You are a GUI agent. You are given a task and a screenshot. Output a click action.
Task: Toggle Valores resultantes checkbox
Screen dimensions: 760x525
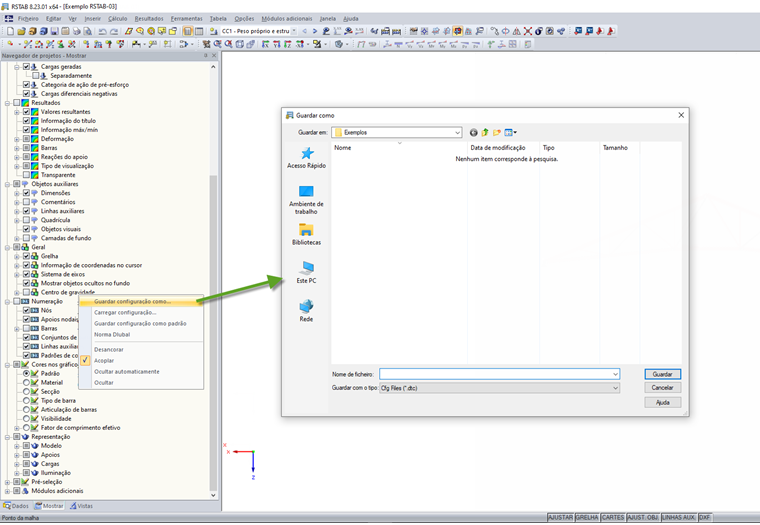click(x=26, y=111)
